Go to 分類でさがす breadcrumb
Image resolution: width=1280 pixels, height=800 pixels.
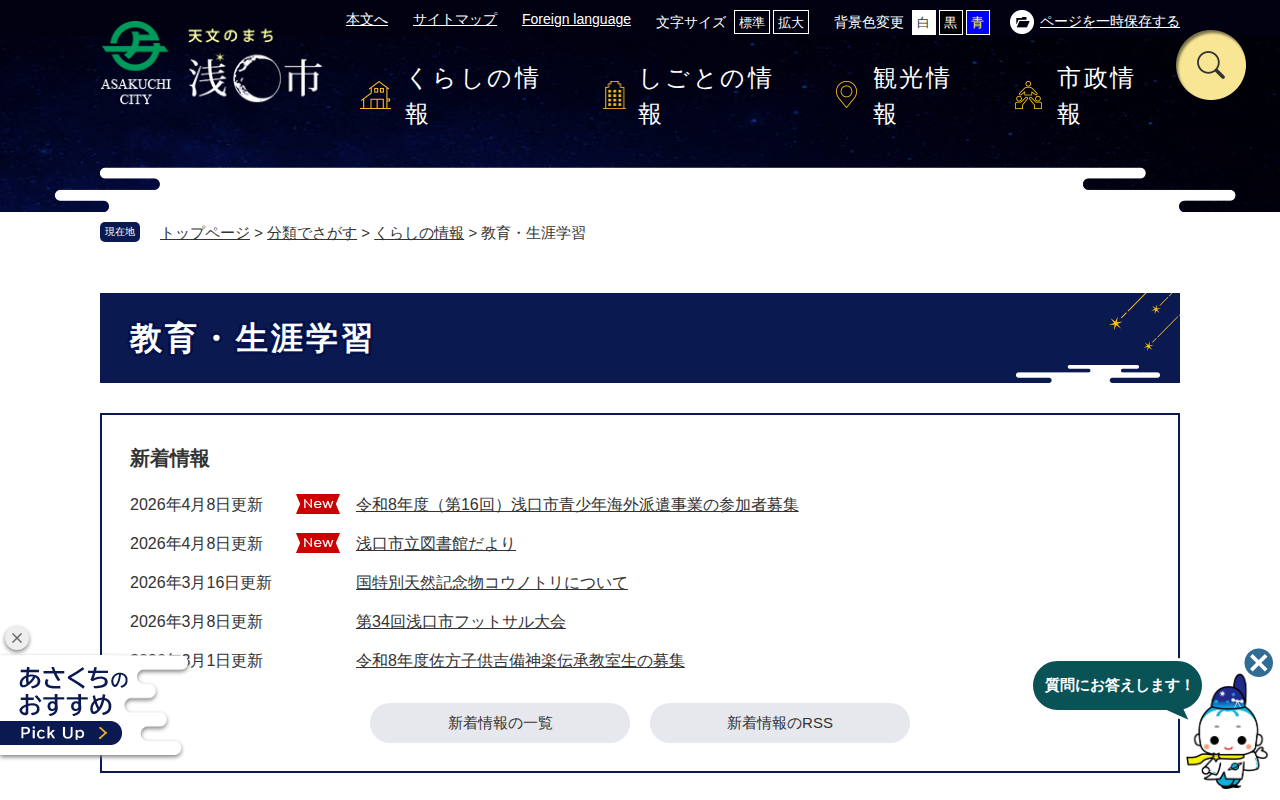coord(312,233)
